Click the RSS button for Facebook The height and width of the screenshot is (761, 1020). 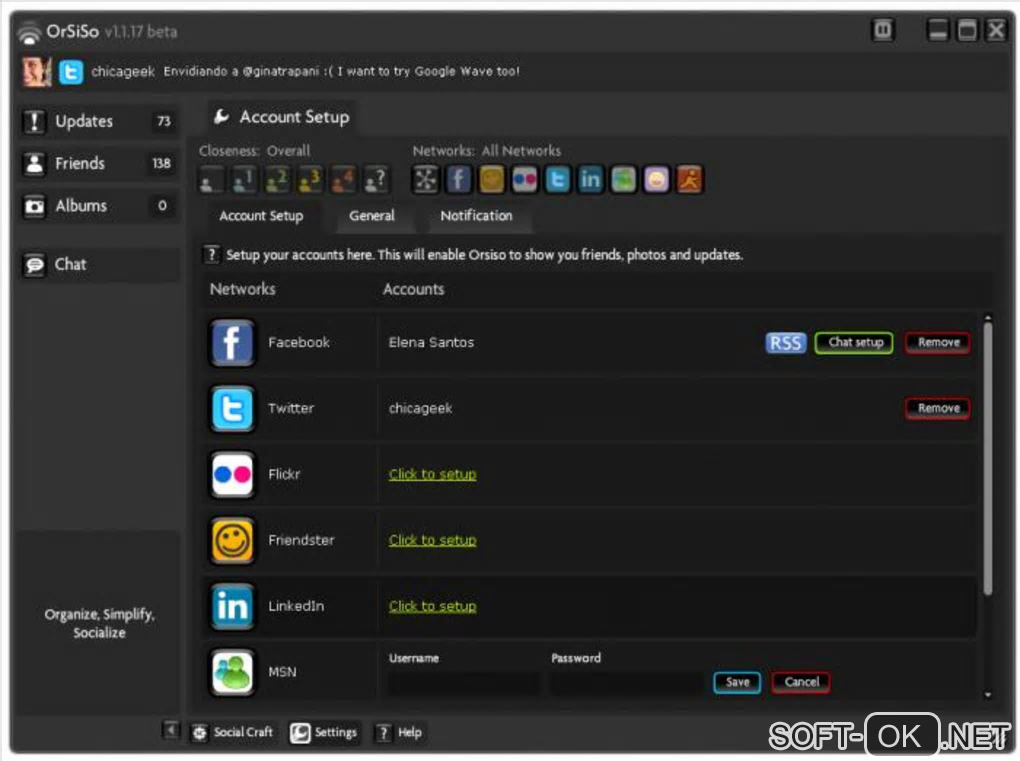click(785, 343)
